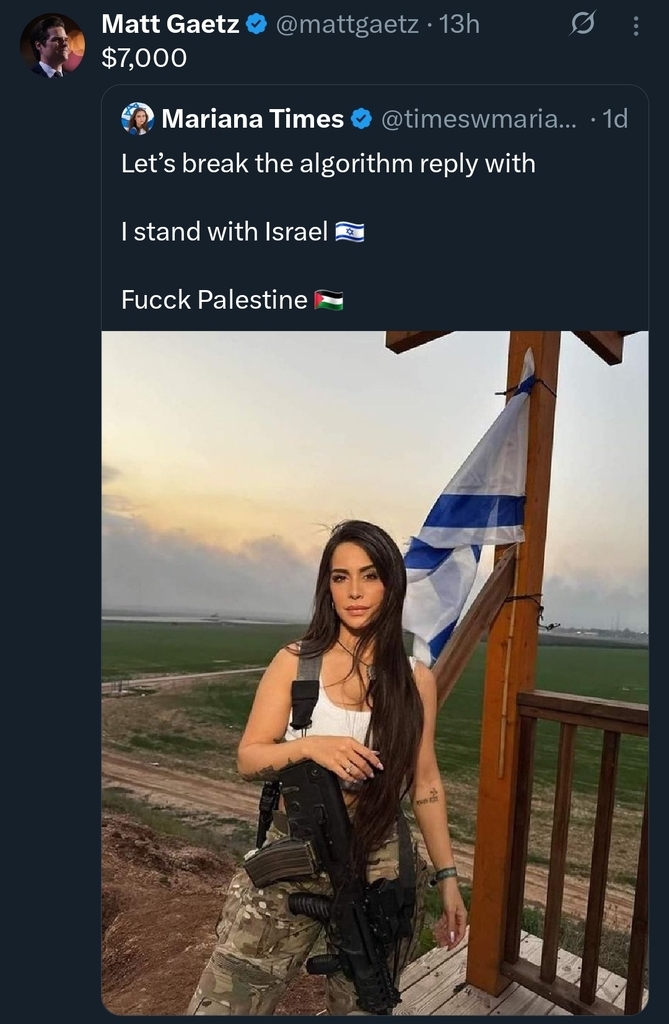Open the three-dot more options menu
Screen dimensions: 669x1024
click(x=635, y=27)
